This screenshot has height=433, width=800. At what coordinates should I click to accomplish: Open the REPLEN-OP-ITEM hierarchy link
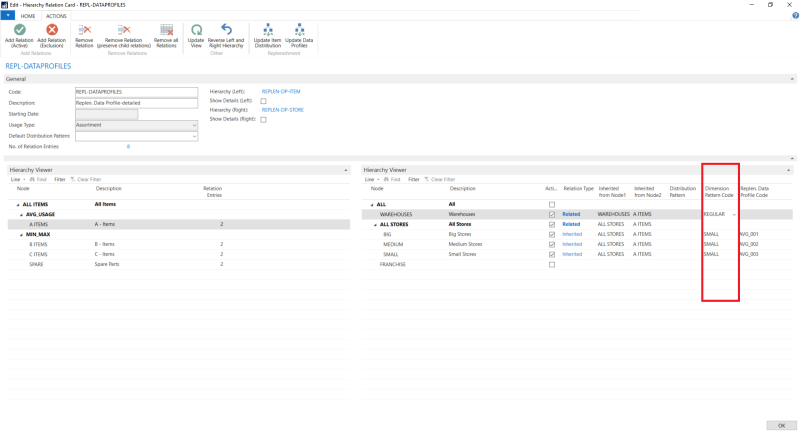click(281, 92)
